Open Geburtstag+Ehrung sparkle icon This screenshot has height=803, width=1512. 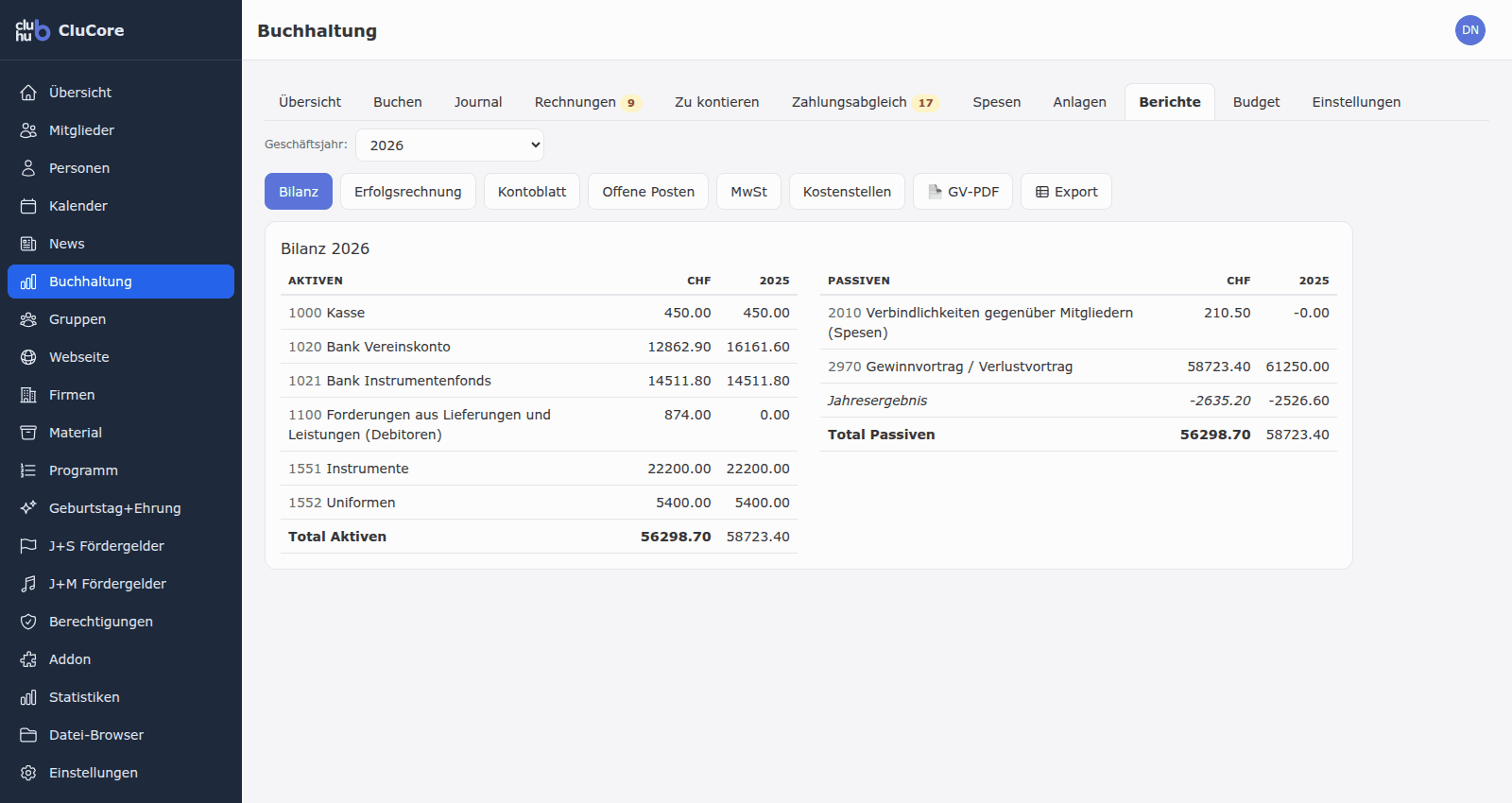(28, 508)
